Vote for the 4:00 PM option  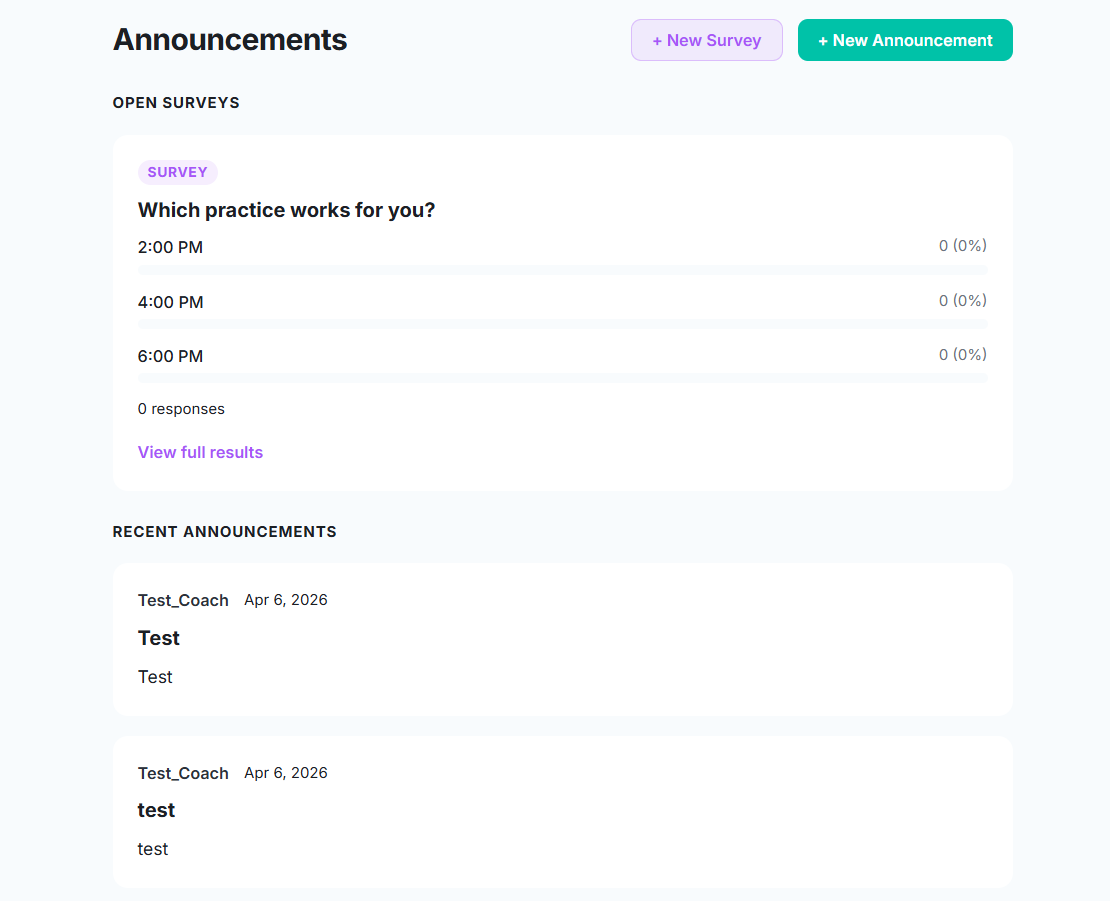pos(169,301)
